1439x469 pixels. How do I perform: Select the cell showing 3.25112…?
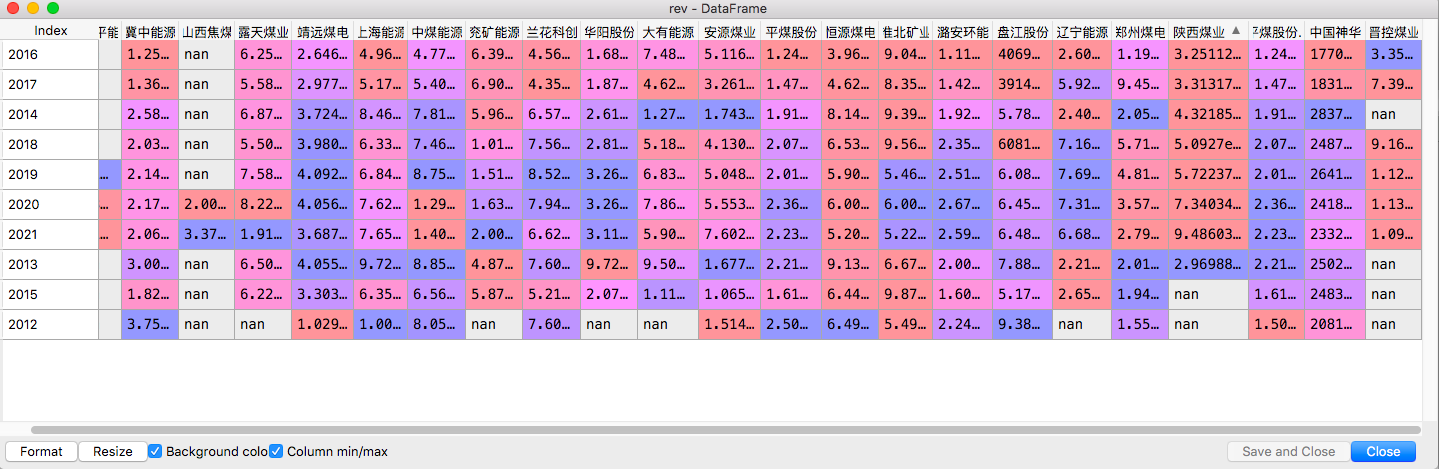pos(1208,54)
